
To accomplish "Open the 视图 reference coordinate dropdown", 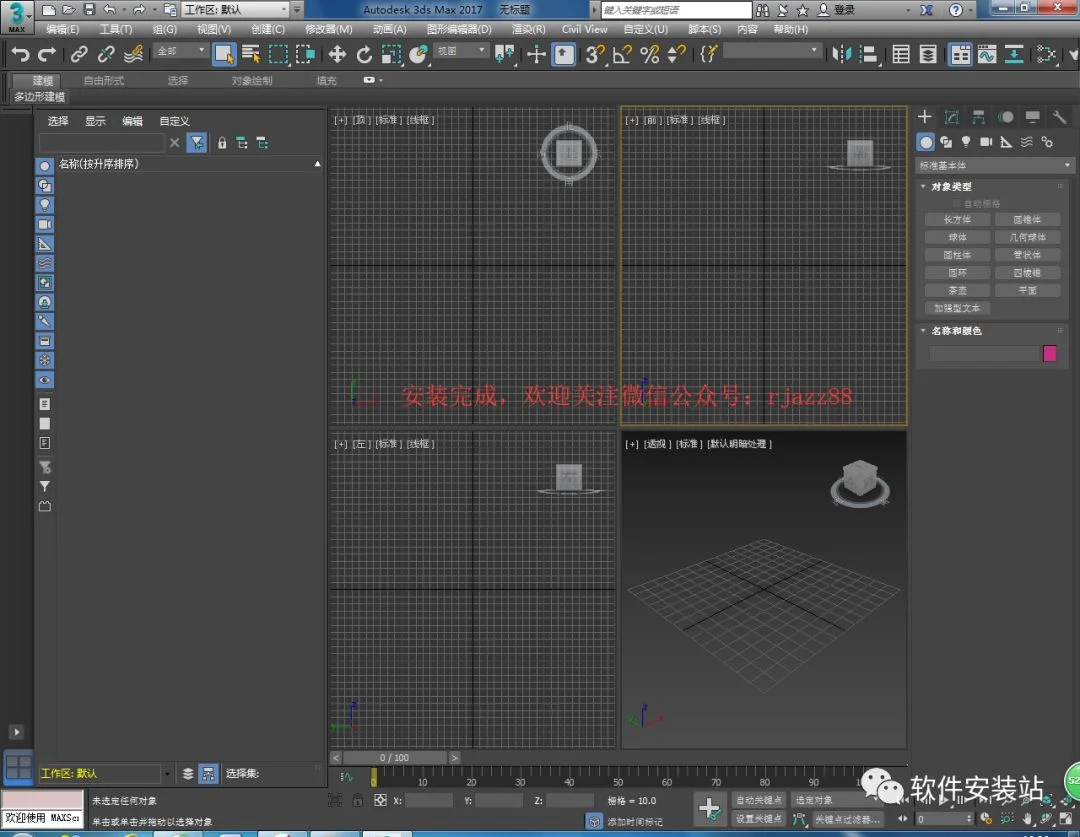I will [x=461, y=51].
